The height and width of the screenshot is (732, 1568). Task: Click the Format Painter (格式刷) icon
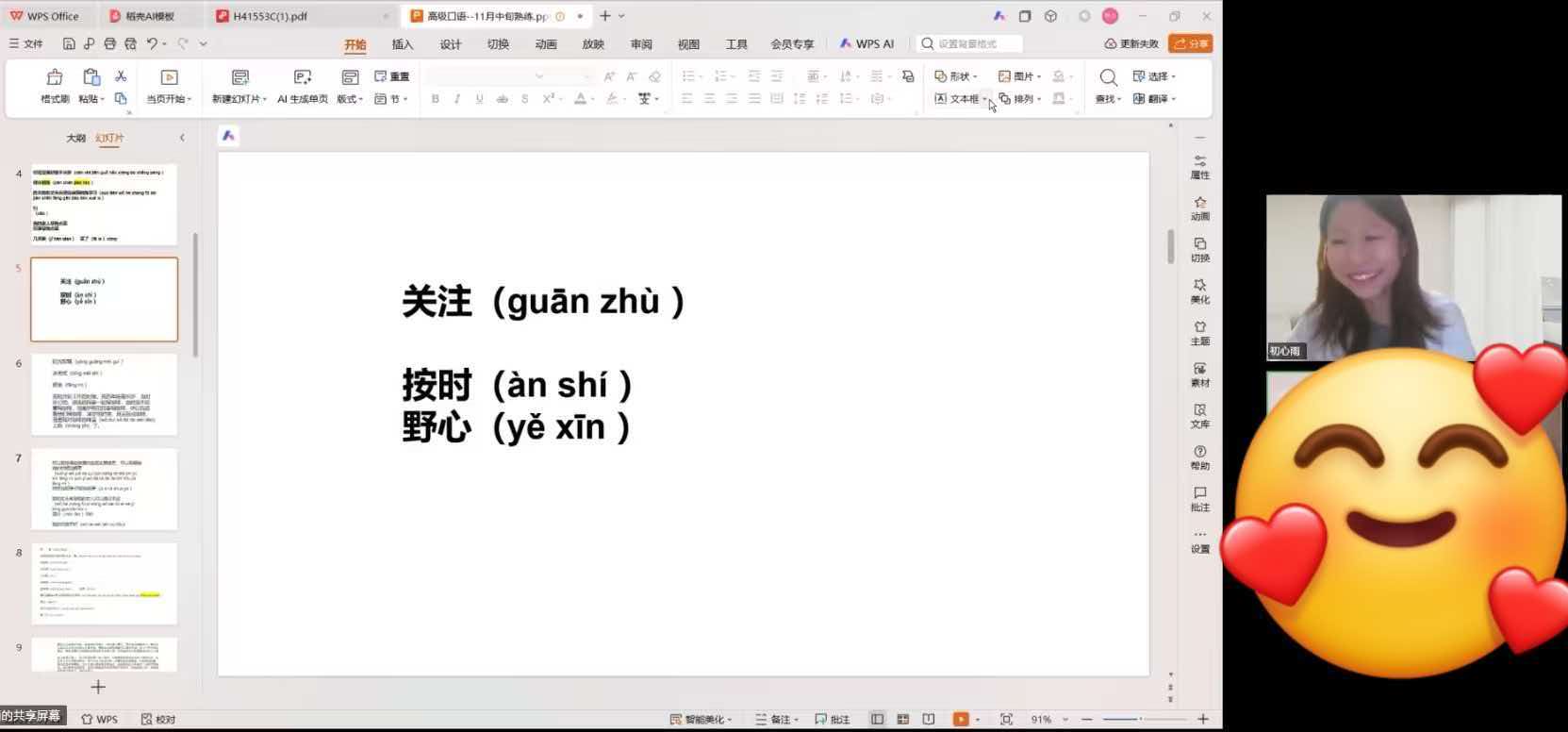(x=55, y=77)
